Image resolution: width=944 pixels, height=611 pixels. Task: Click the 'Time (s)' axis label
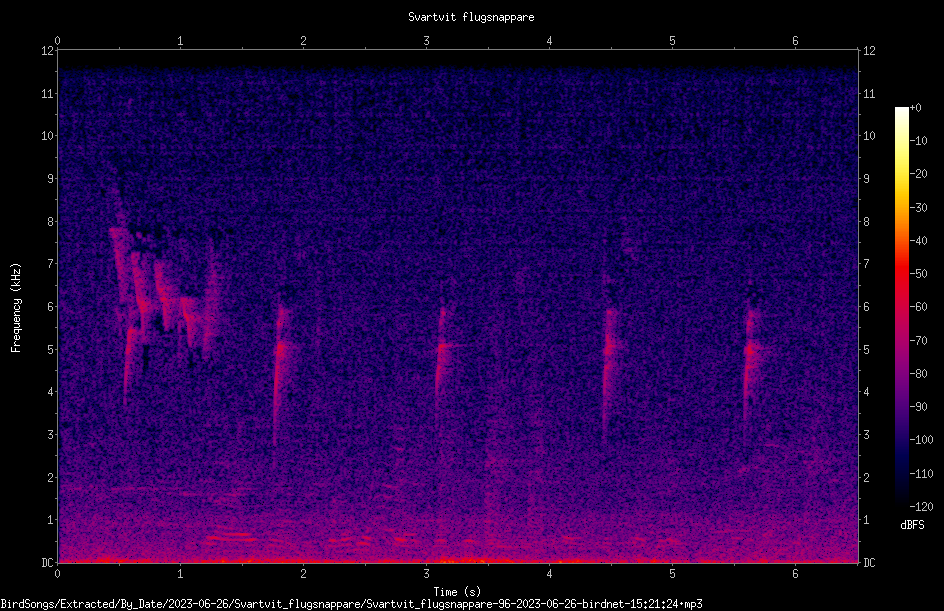[x=457, y=592]
